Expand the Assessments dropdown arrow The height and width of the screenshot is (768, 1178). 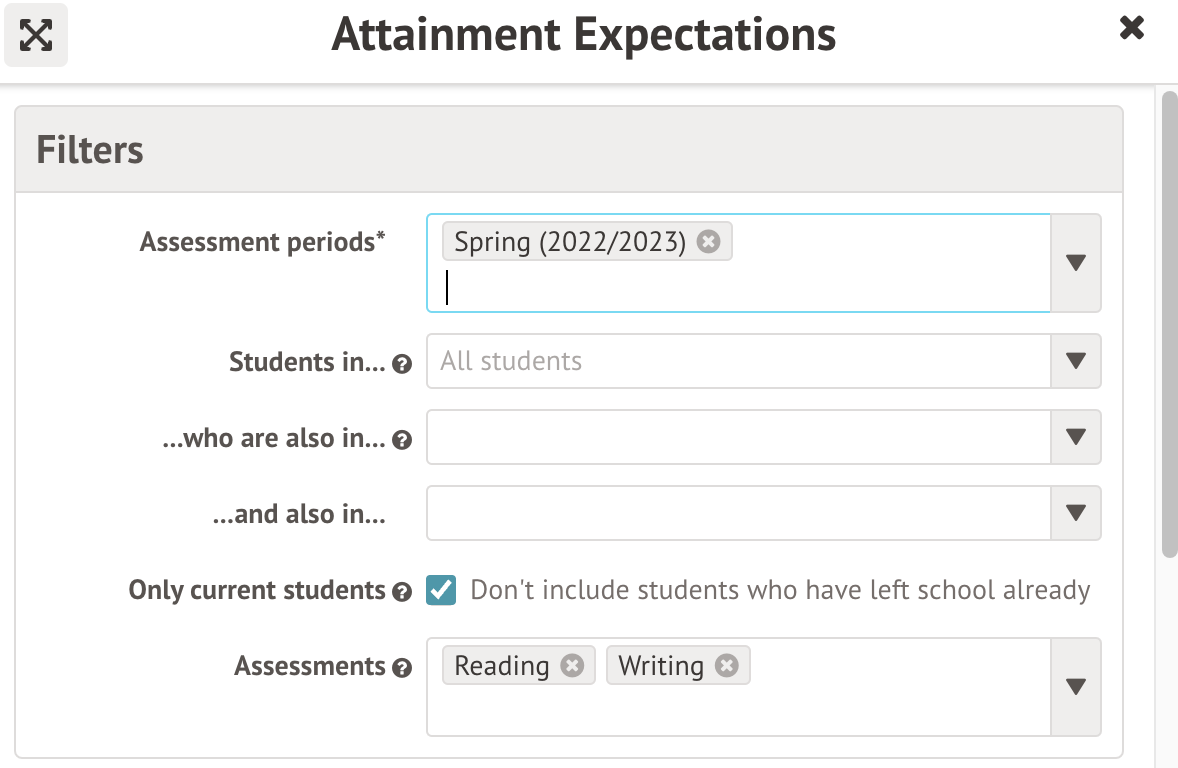[1076, 687]
